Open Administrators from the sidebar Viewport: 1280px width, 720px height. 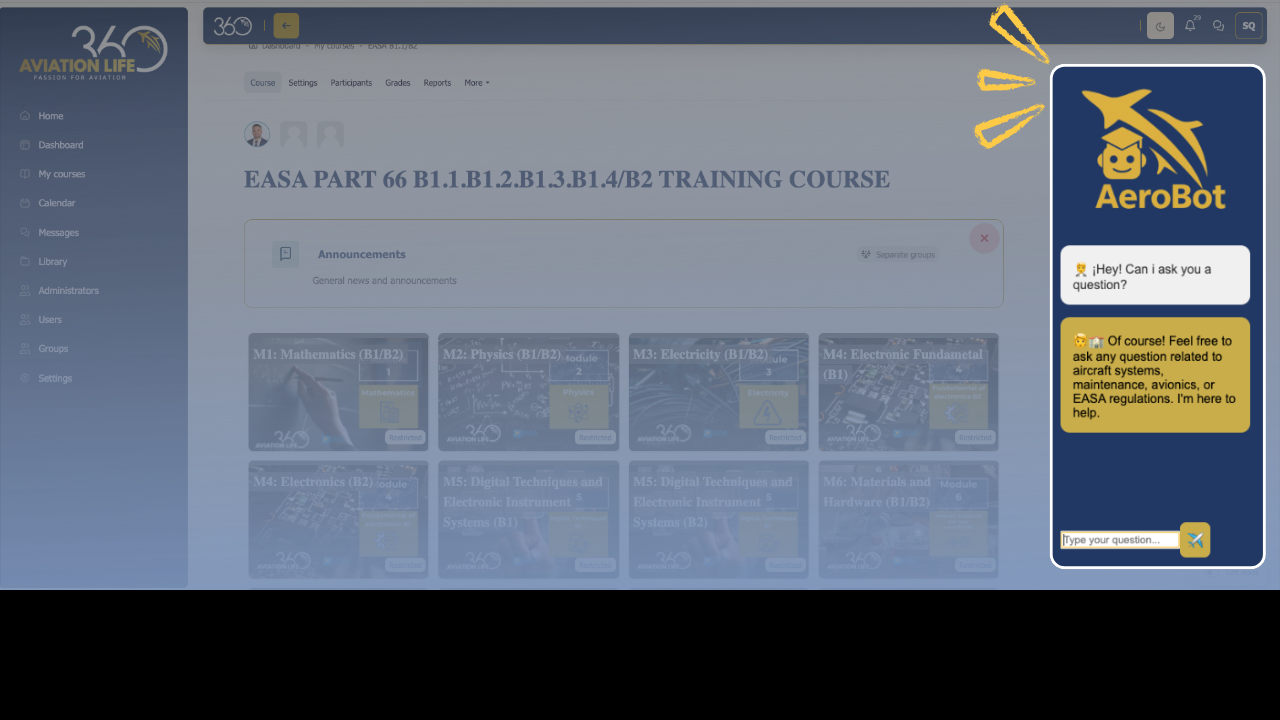[x=71, y=290]
